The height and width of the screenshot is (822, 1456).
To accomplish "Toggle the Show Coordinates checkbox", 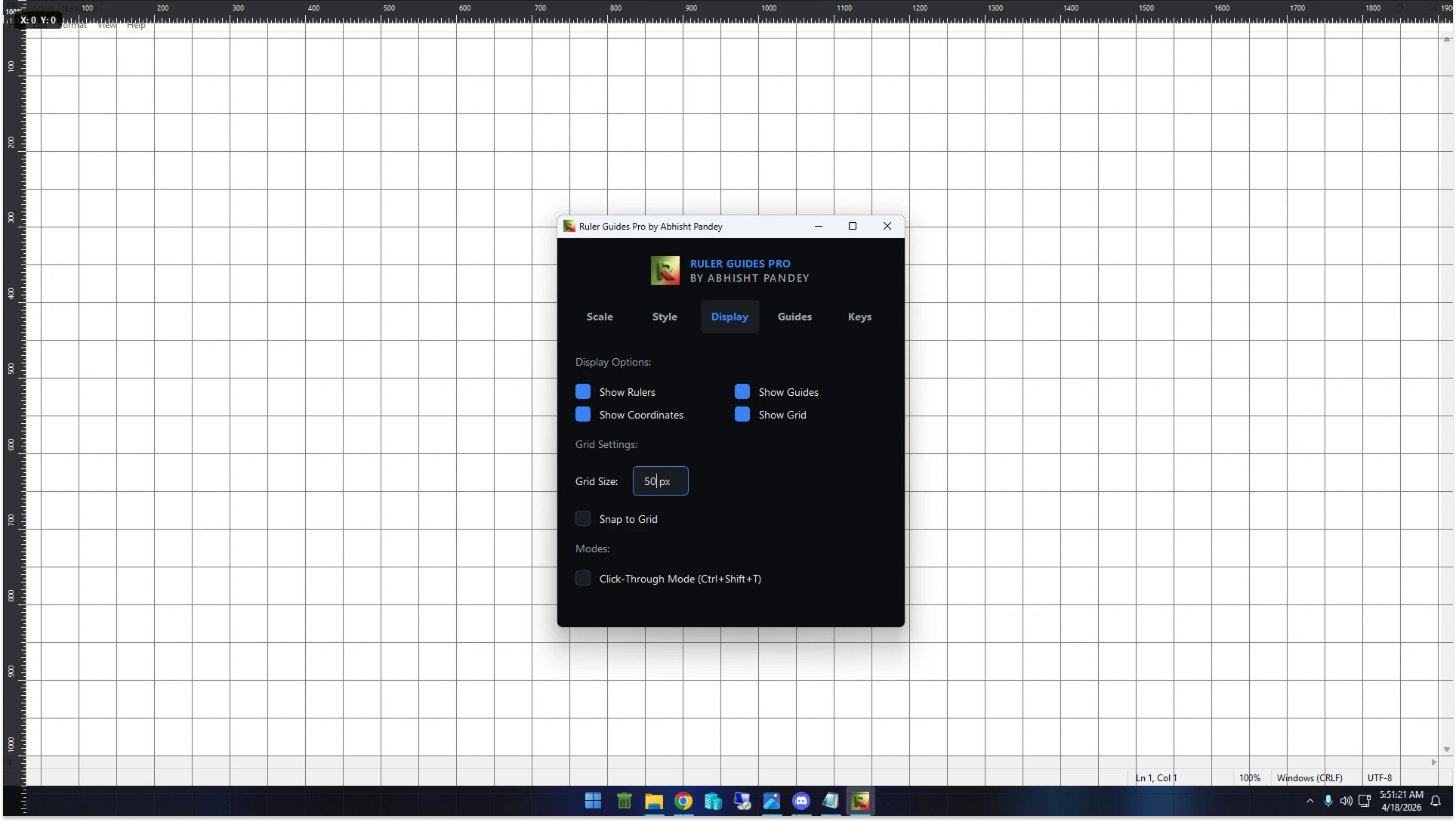I will click(583, 414).
